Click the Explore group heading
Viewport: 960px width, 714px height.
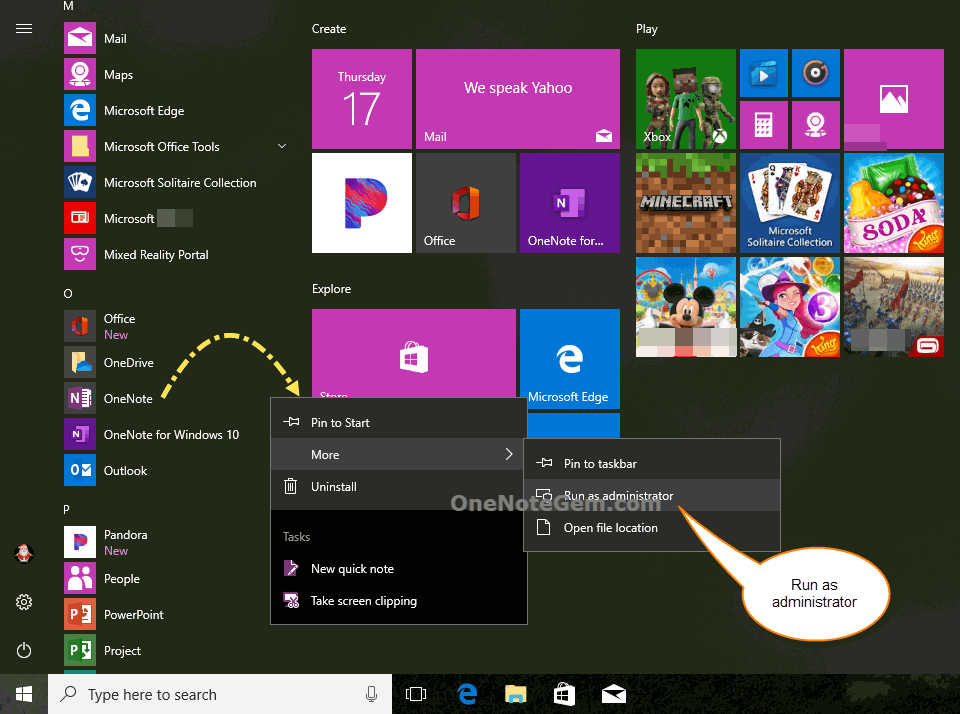331,288
